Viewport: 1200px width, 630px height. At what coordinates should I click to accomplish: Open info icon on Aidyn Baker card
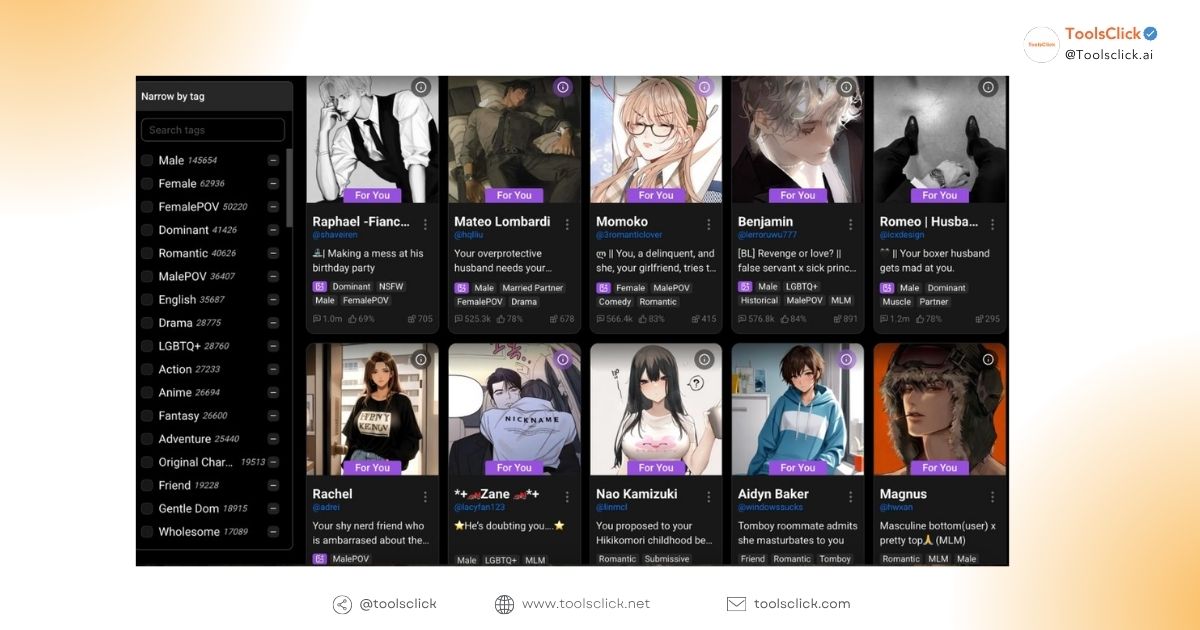pyautogui.click(x=847, y=359)
